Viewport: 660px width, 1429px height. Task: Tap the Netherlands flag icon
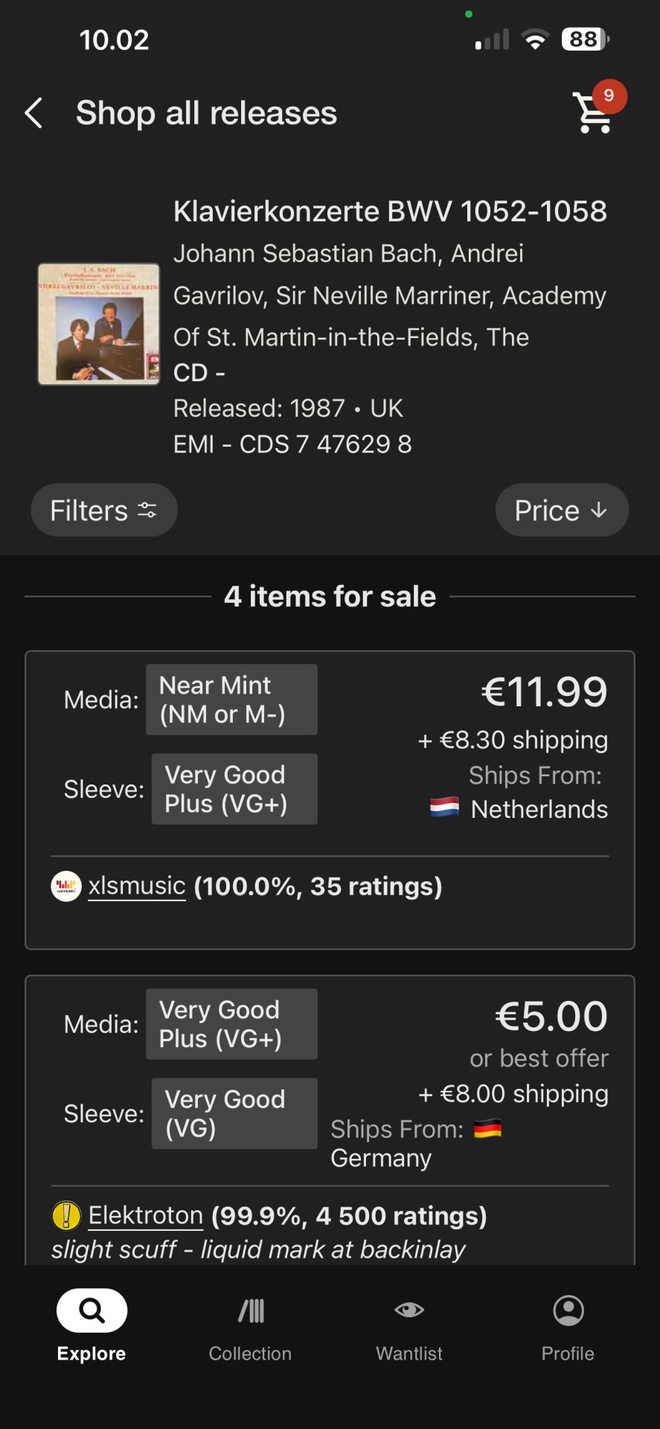click(445, 809)
